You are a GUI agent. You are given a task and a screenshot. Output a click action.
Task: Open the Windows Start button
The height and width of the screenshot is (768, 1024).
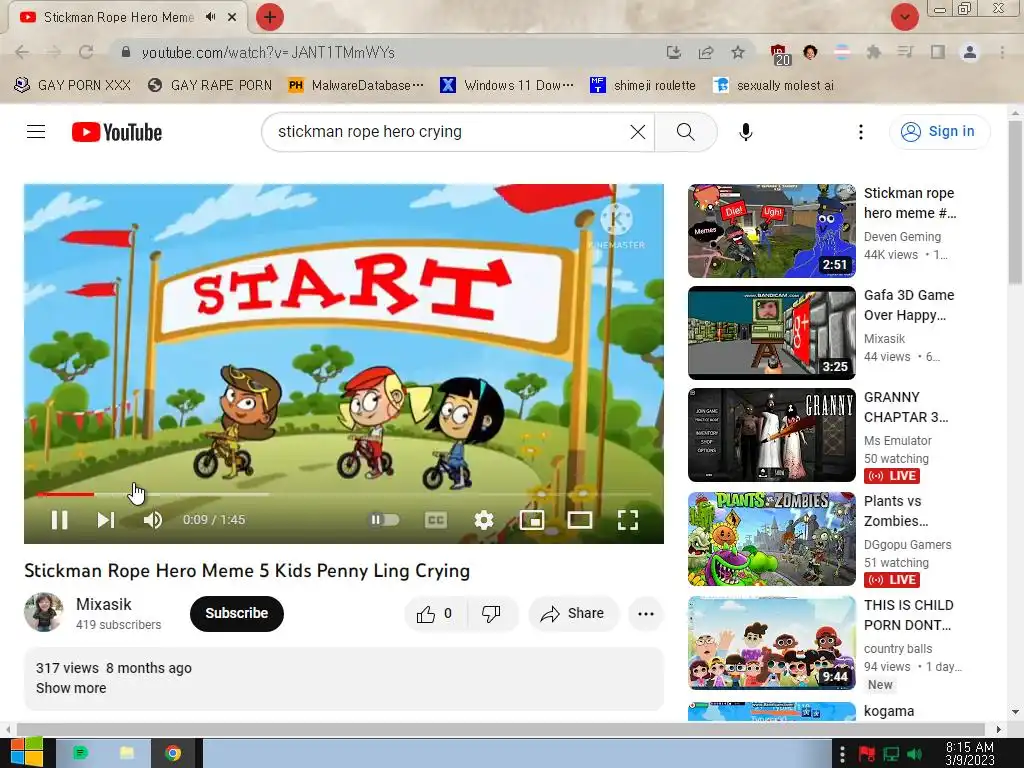(x=26, y=753)
